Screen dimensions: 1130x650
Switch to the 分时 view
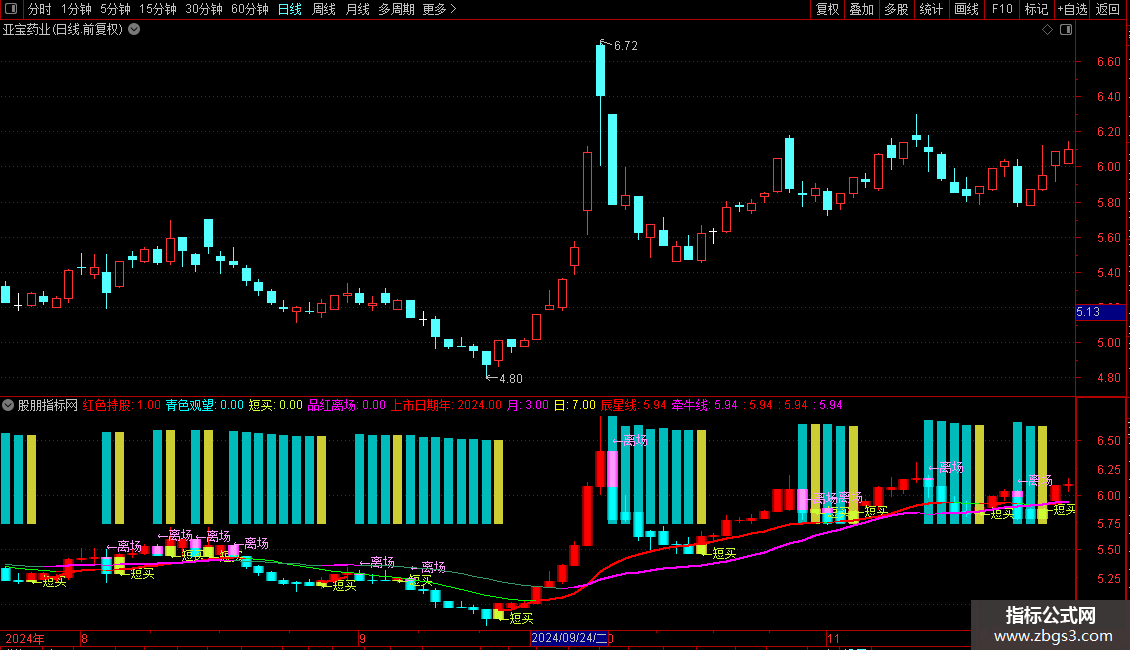click(x=40, y=9)
